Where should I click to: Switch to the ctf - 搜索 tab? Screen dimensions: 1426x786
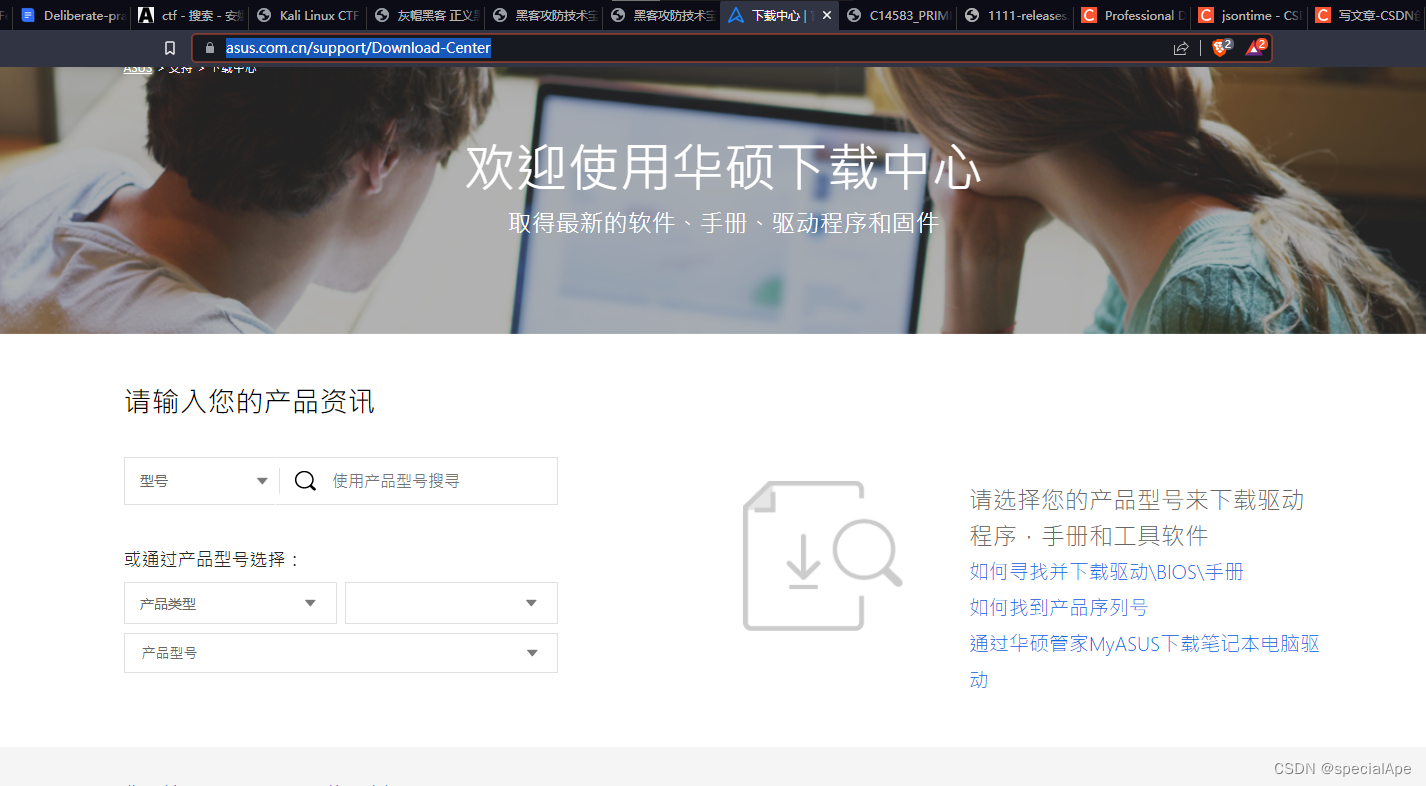tap(190, 16)
